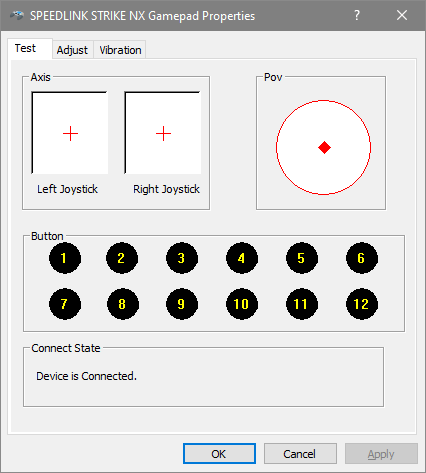426x473 pixels.
Task: Click the Left Joystick crosshair
Action: (x=70, y=134)
